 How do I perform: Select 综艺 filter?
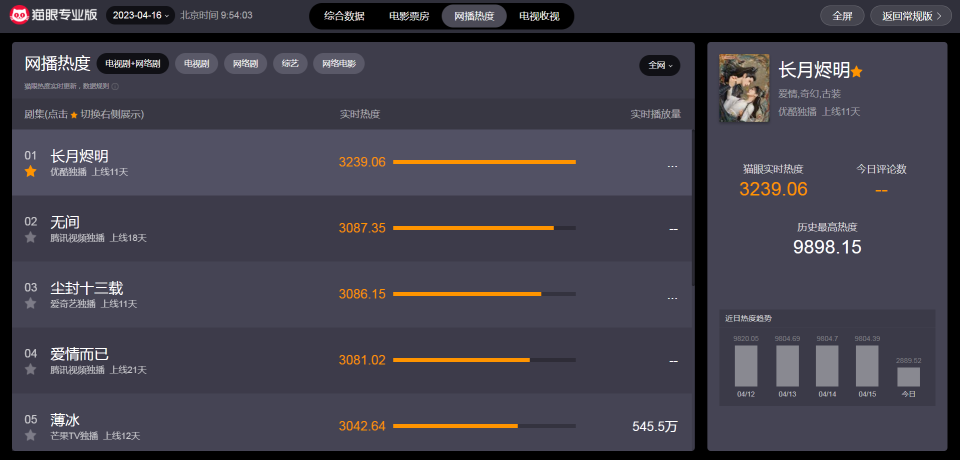(290, 64)
